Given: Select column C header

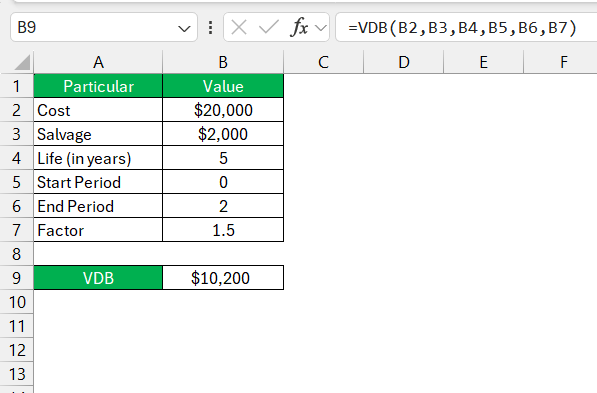Looking at the screenshot, I should click(324, 62).
